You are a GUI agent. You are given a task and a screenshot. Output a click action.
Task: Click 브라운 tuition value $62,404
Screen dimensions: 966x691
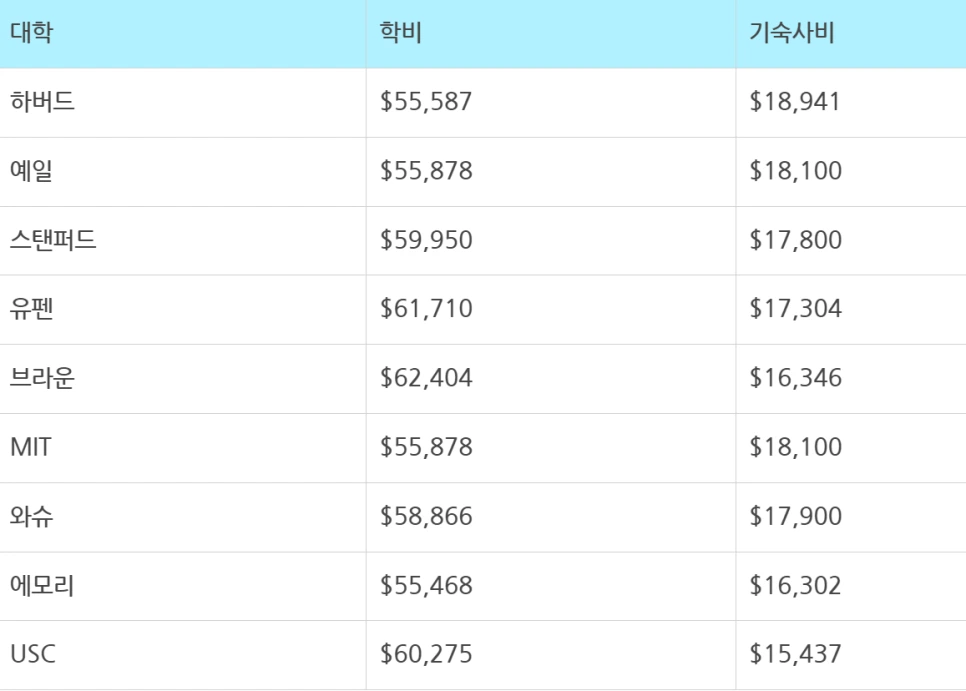click(426, 378)
